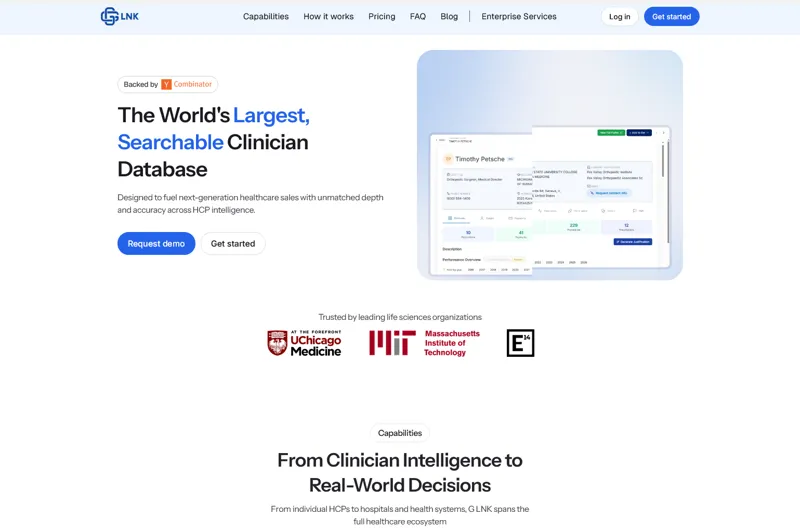The height and width of the screenshot is (528, 800).
Task: Open the product dashboard preview image
Action: tap(550, 165)
